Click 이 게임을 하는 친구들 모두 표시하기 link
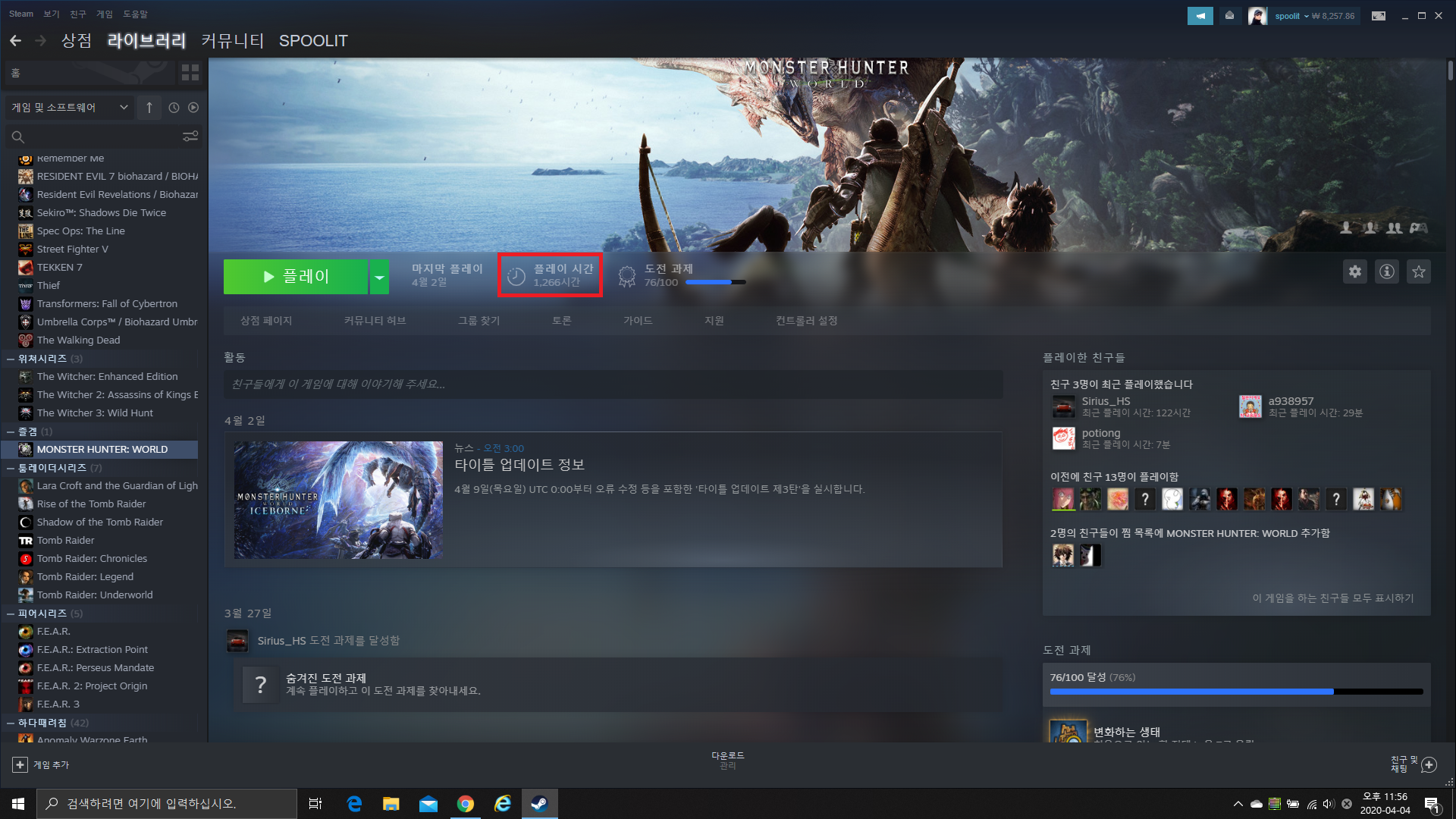Screen dimensions: 1456x819 point(1332,598)
